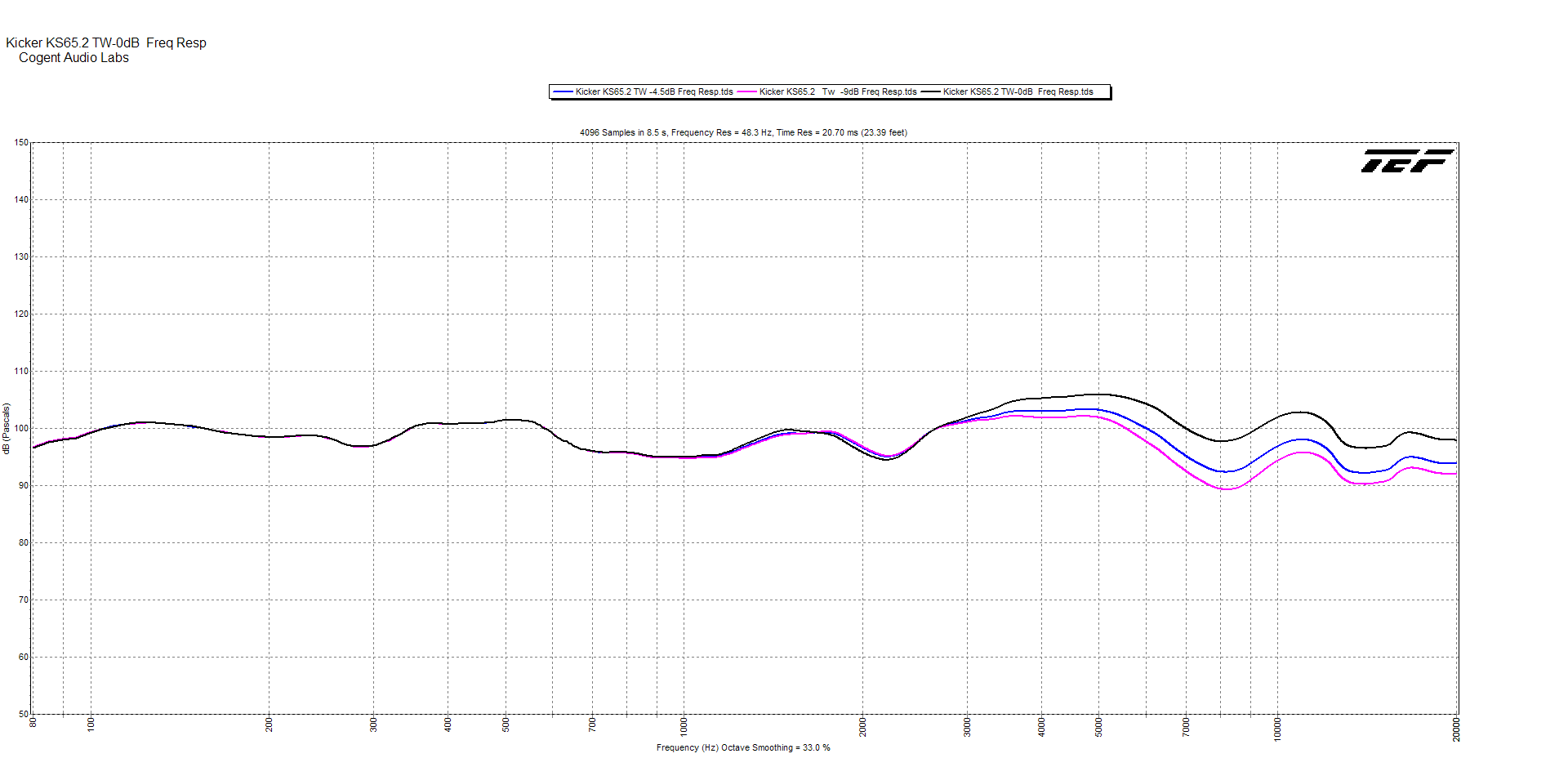The height and width of the screenshot is (758, 1568).
Task: Click the 70 y-axis tick label
Action: (x=24, y=600)
